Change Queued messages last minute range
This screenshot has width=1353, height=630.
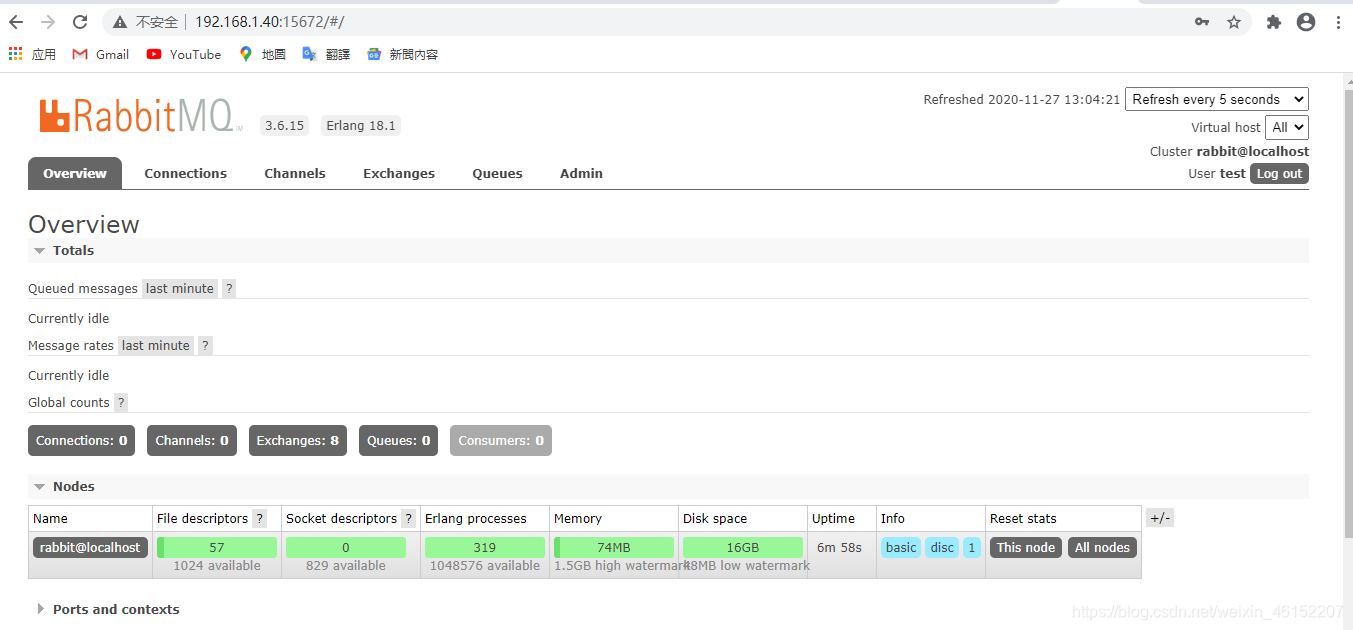(180, 288)
